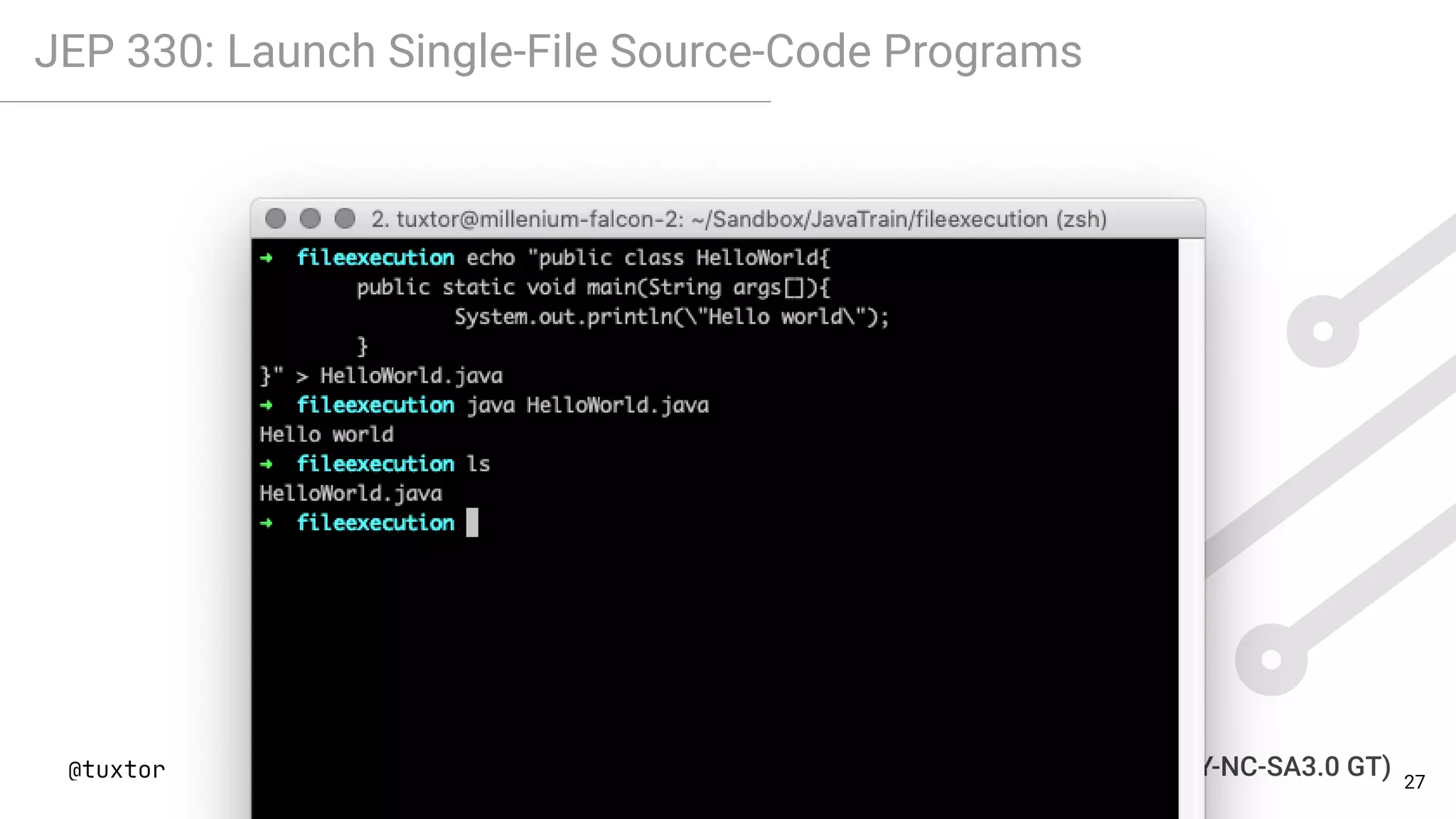This screenshot has height=819, width=1456.
Task: Click the 'Hello world' output line
Action: click(326, 434)
